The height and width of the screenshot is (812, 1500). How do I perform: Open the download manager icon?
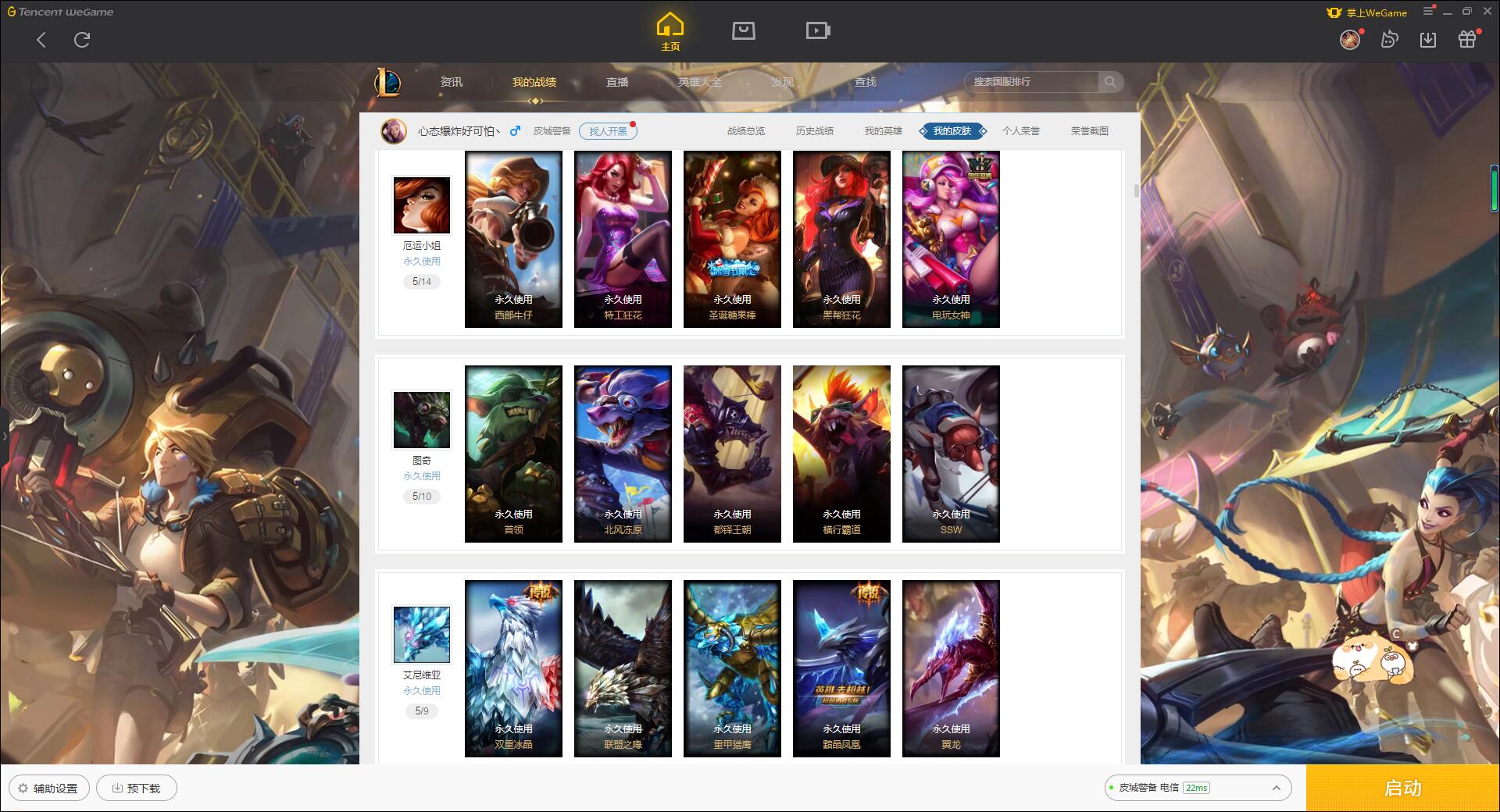(1428, 39)
